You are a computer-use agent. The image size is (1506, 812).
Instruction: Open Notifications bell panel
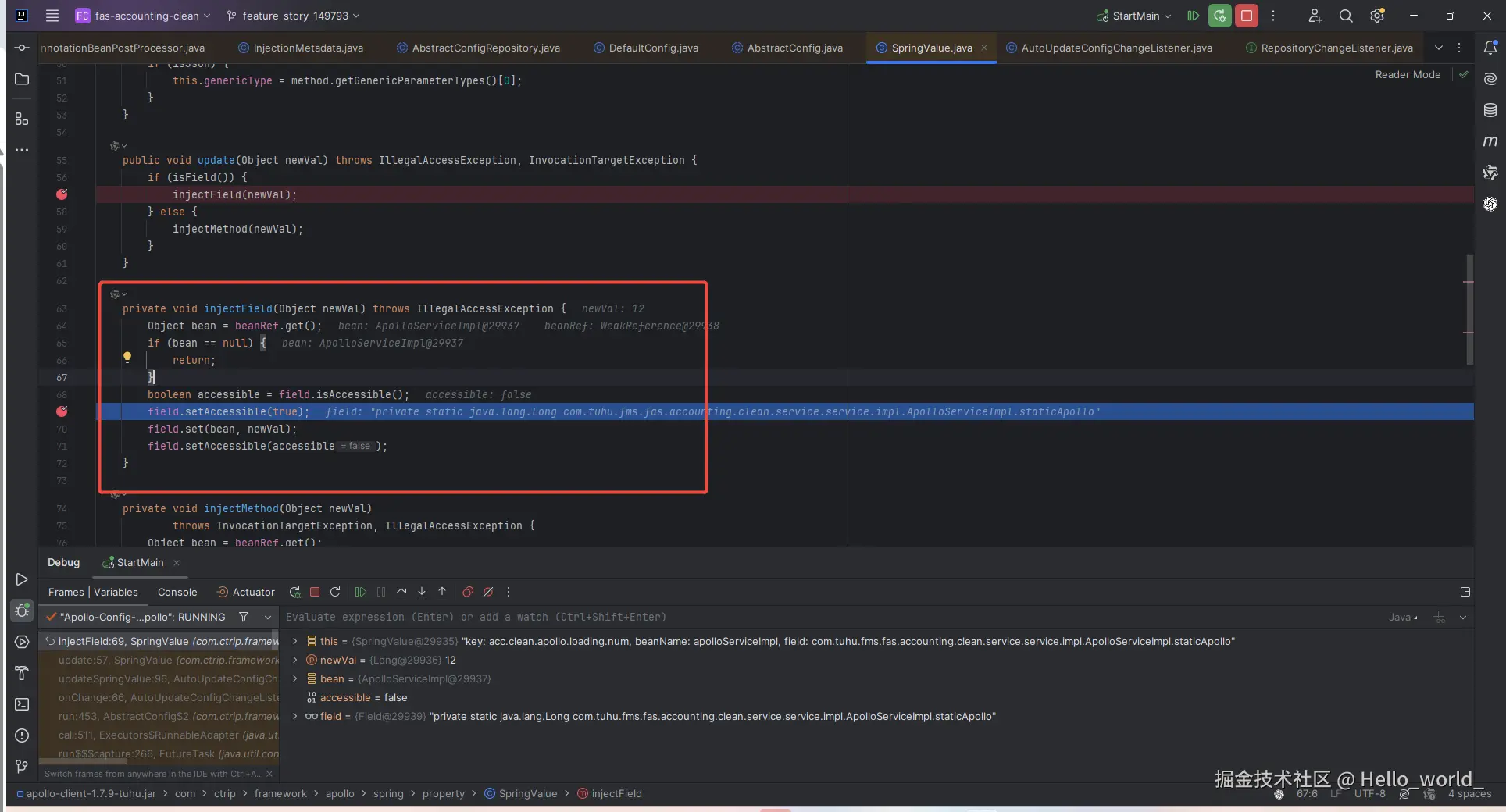click(1490, 48)
